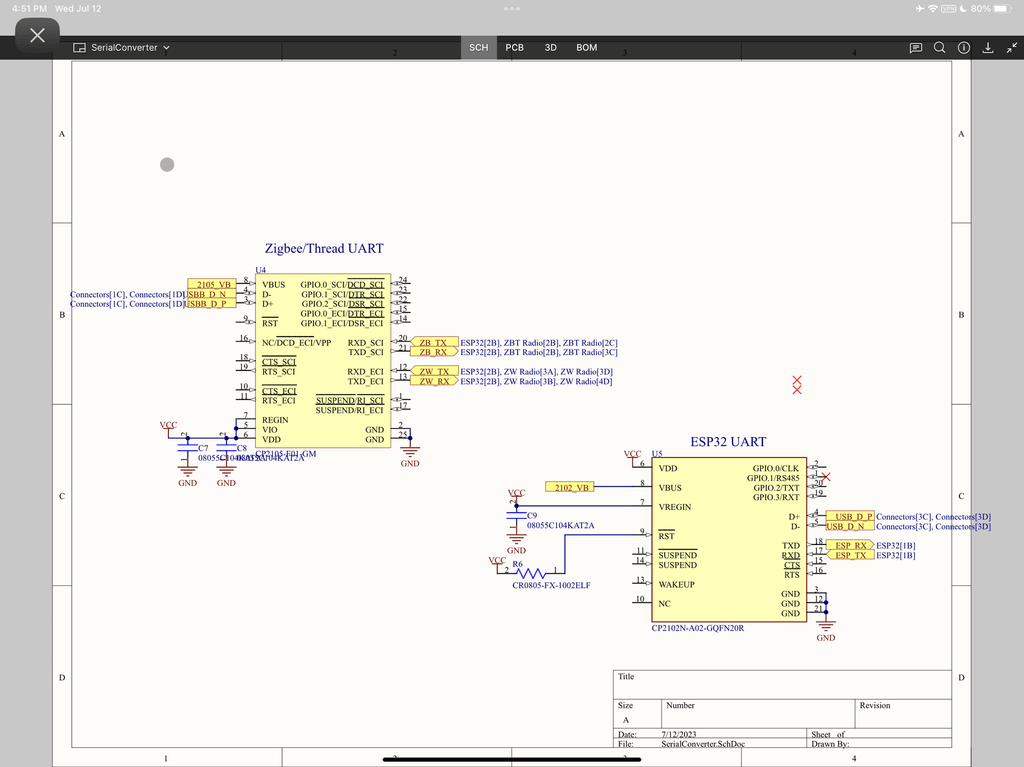Image resolution: width=1024 pixels, height=767 pixels.
Task: Switch to the PCB tab
Action: pos(515,48)
